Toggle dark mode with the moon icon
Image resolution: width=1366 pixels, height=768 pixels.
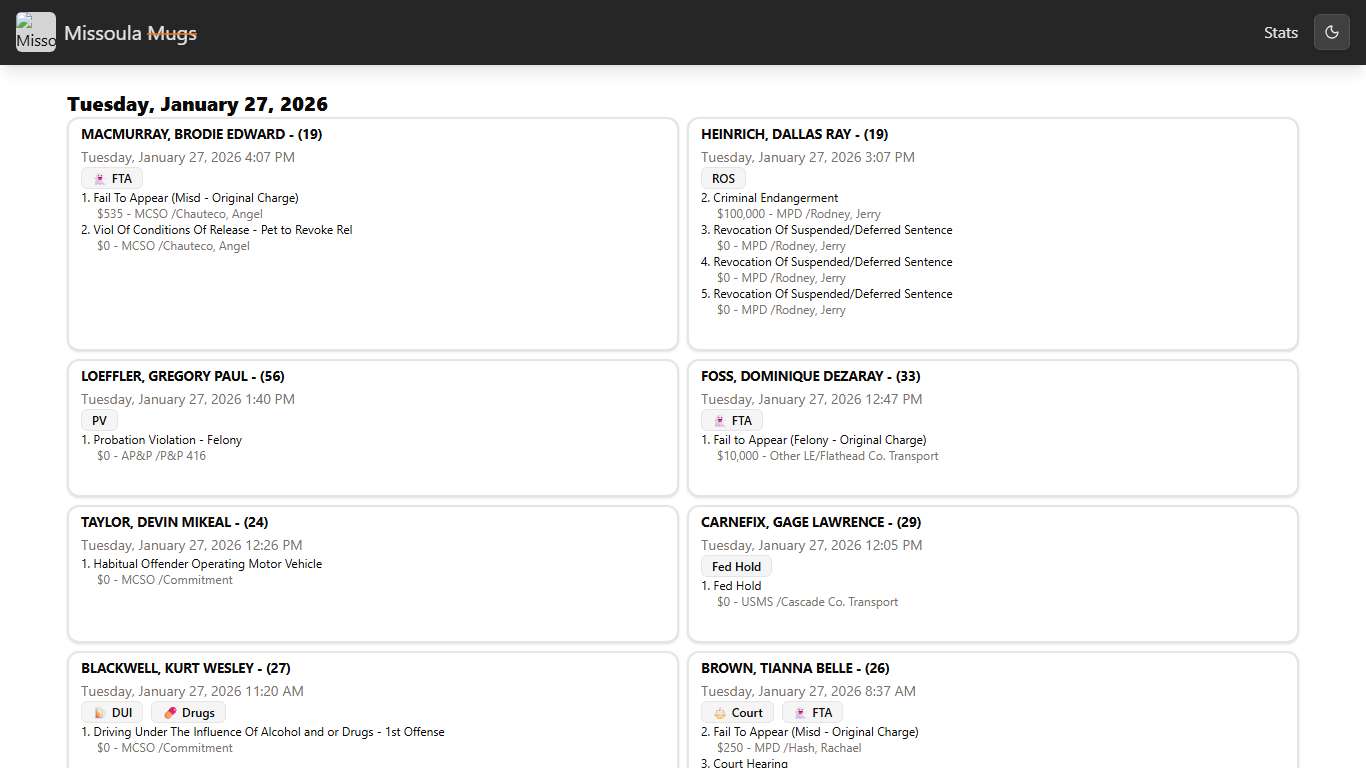tap(1331, 32)
